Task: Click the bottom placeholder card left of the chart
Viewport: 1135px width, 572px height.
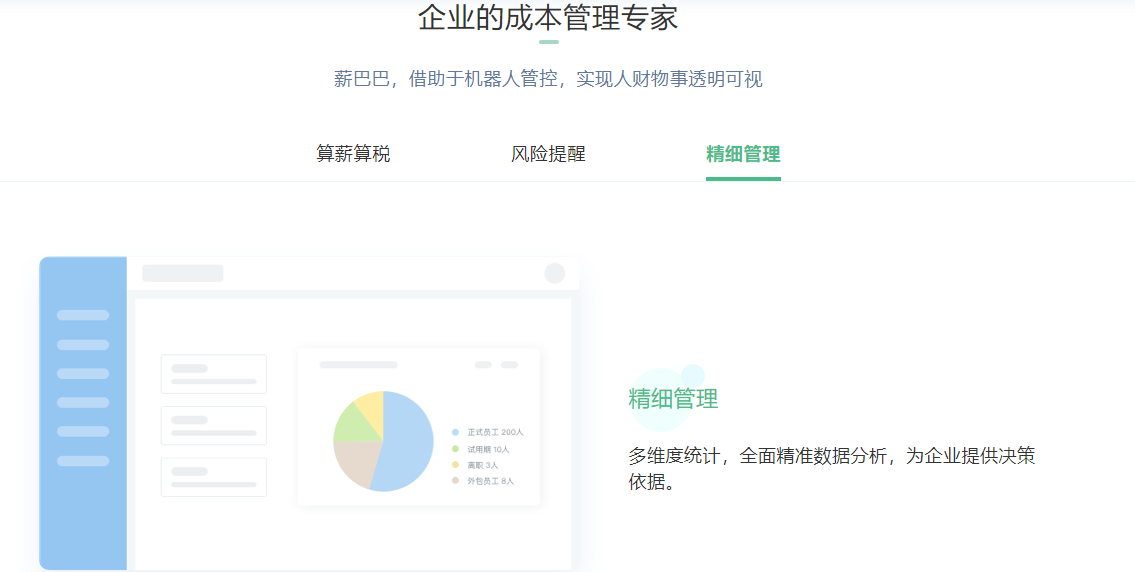Action: coord(214,477)
